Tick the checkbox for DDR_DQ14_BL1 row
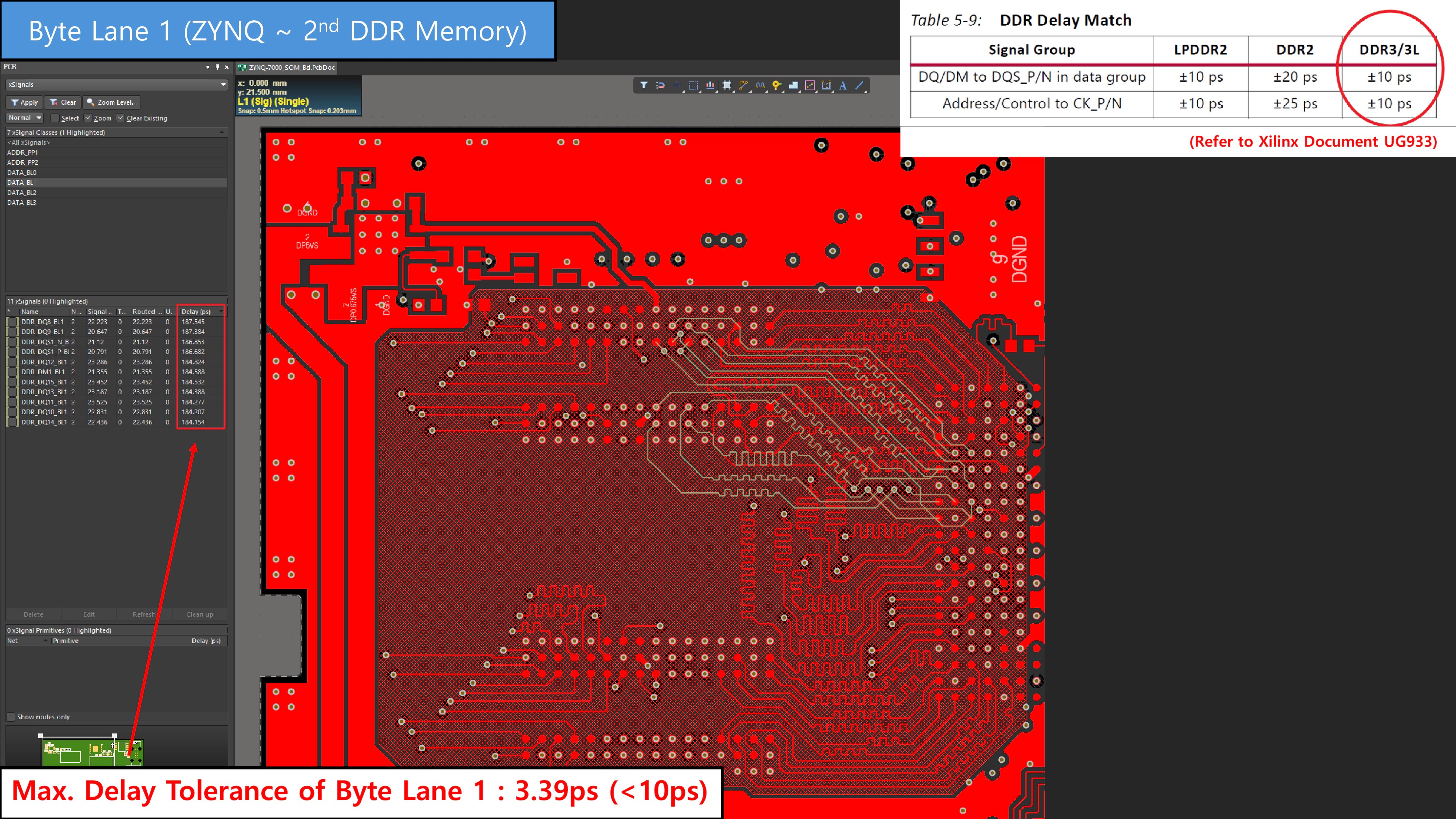 (x=12, y=422)
